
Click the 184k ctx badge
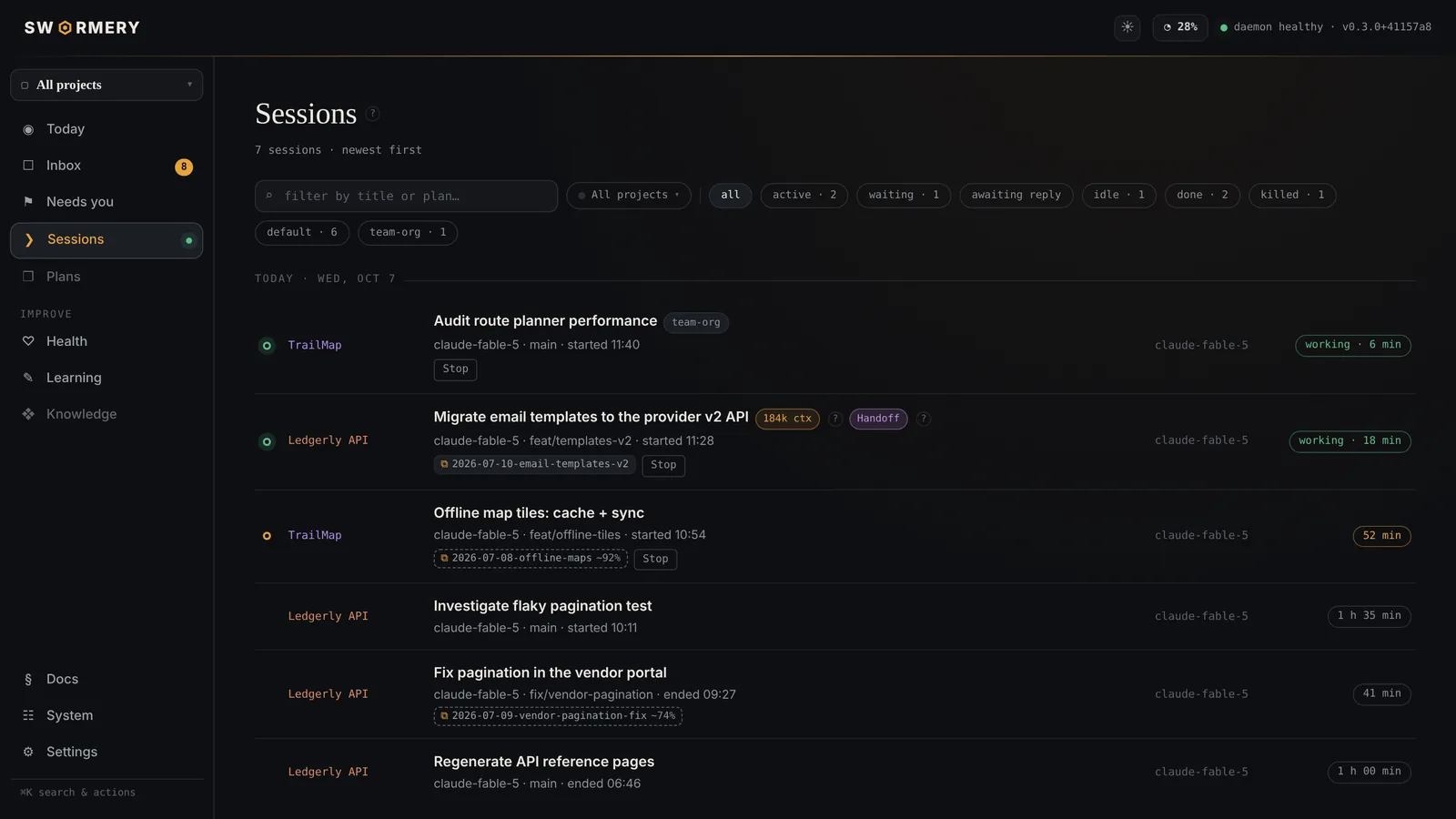pyautogui.click(x=787, y=419)
